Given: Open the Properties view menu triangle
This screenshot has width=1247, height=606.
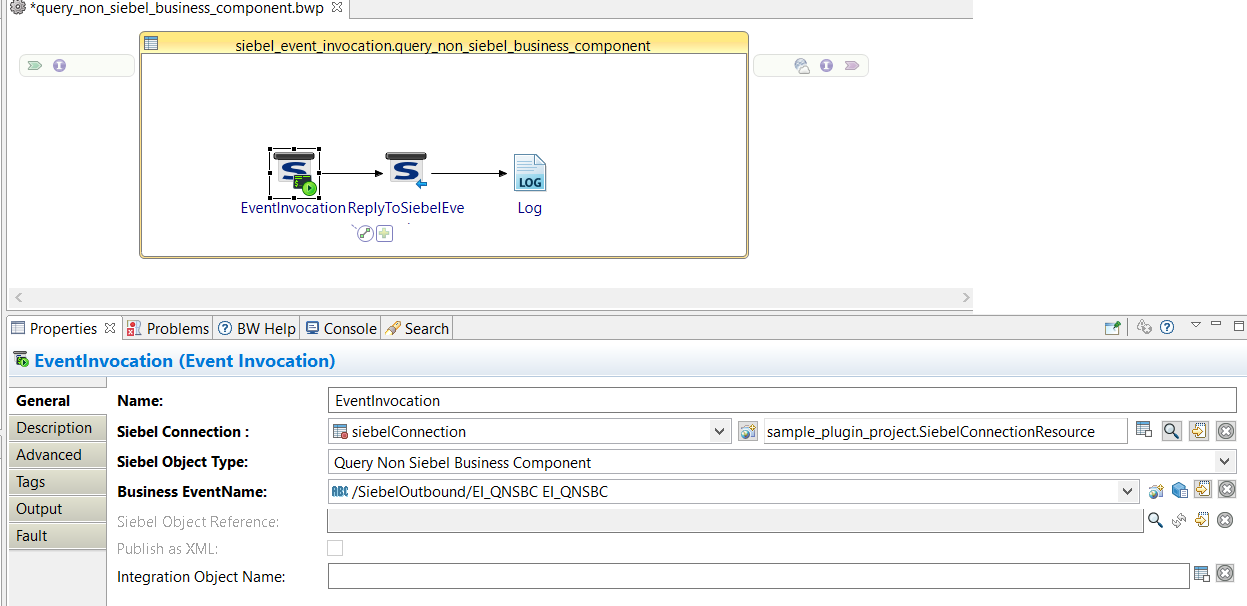Looking at the screenshot, I should pos(1195,325).
